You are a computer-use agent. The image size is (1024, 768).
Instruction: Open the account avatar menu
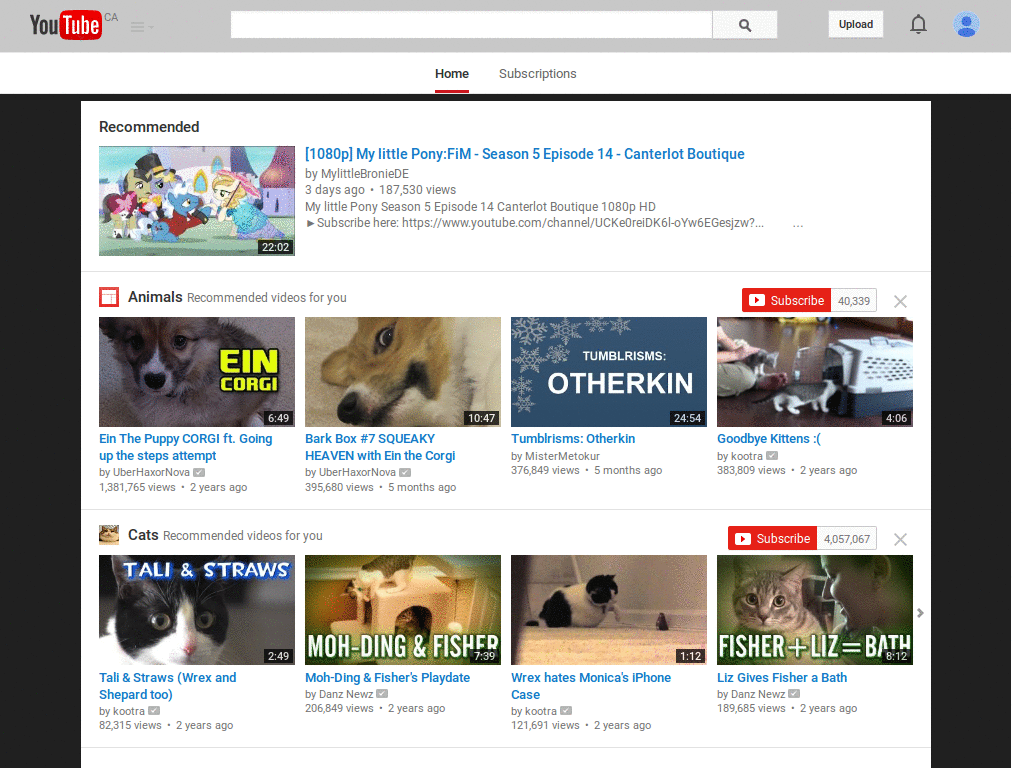(966, 24)
